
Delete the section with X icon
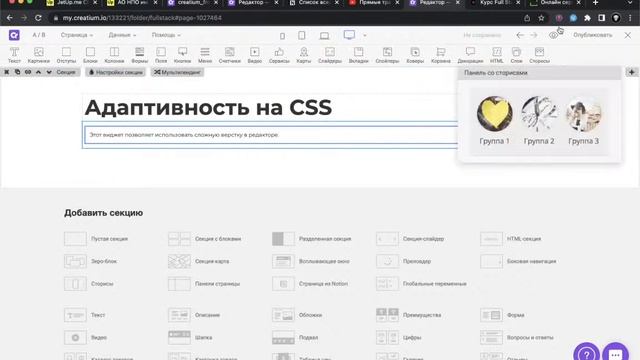7,72
